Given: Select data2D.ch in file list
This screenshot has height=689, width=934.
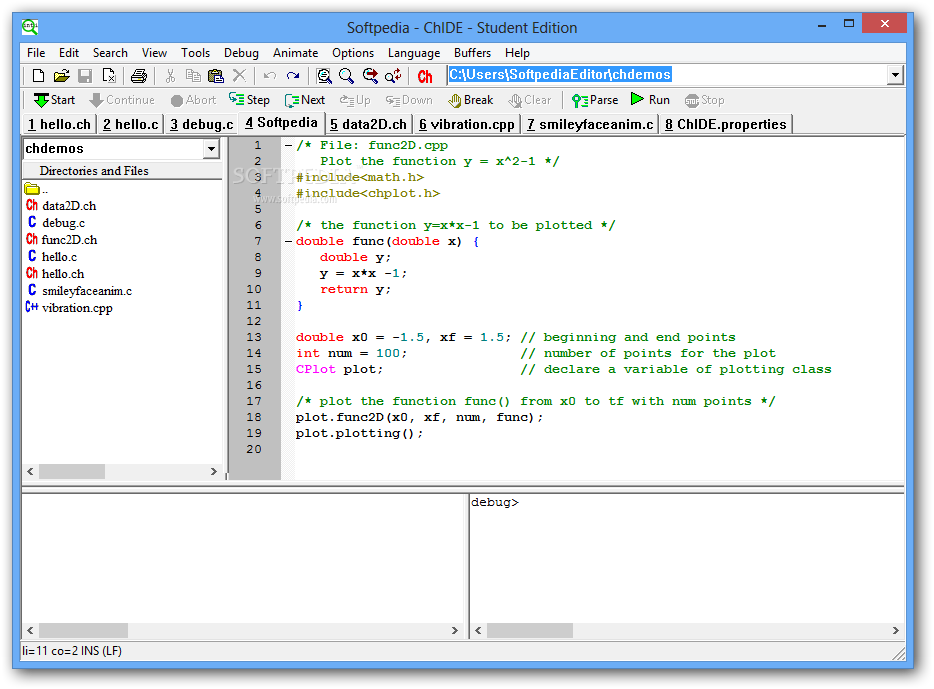Looking at the screenshot, I should (x=61, y=206).
